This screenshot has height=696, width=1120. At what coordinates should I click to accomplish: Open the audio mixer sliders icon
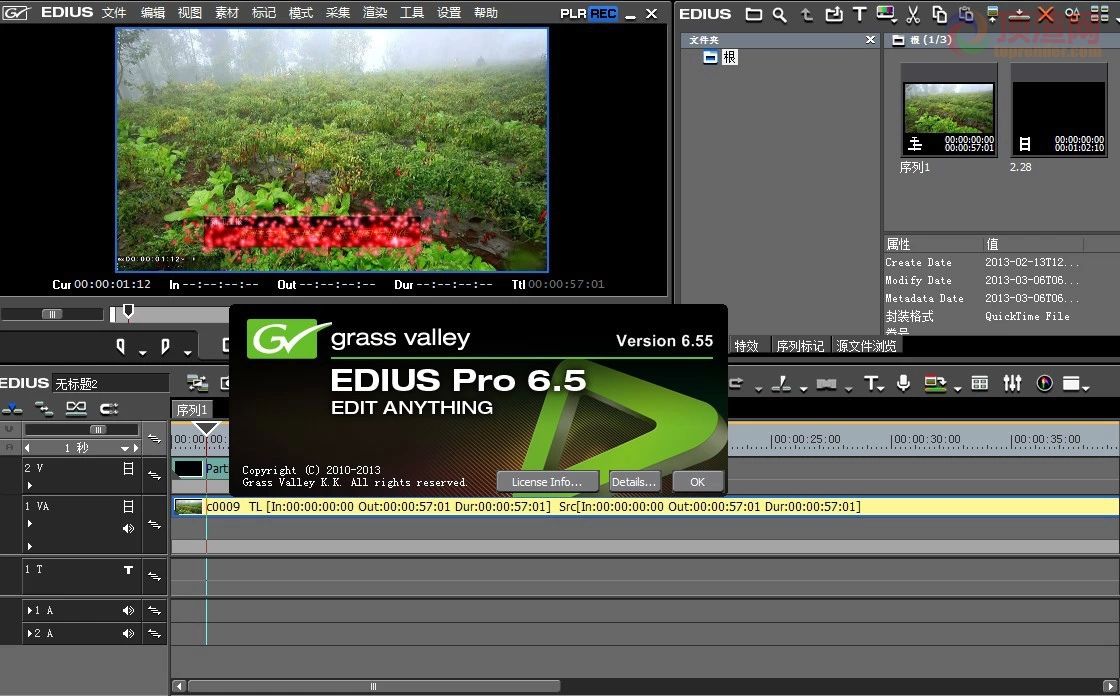(x=1012, y=383)
